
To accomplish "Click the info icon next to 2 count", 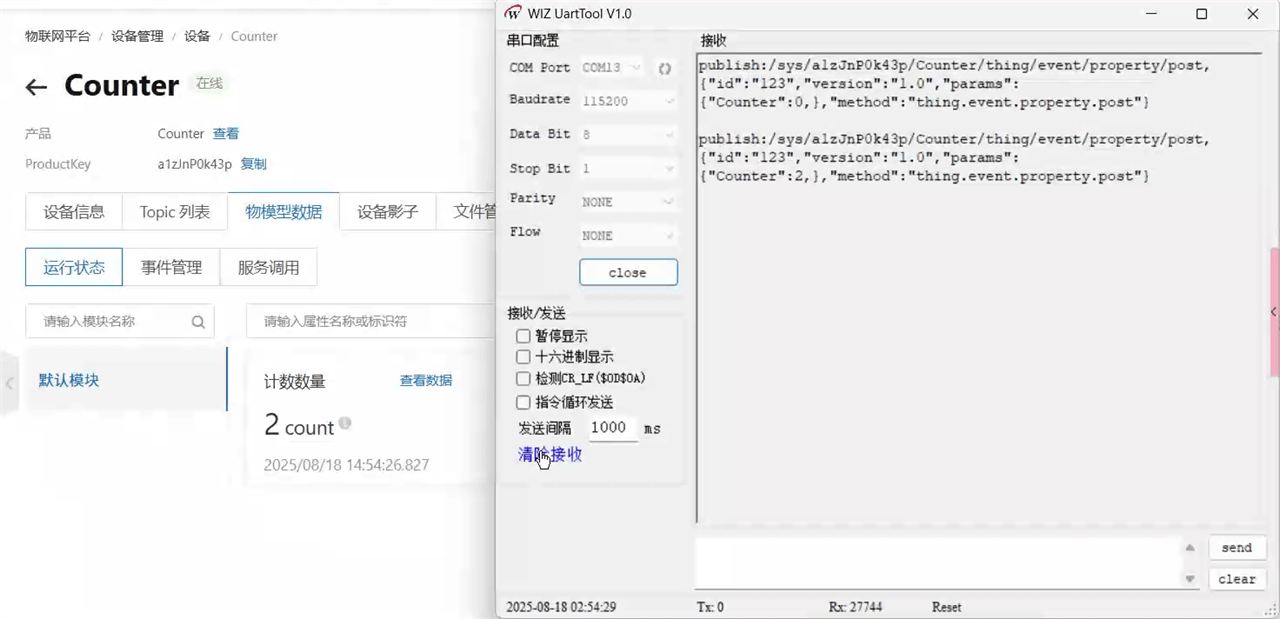I will pos(345,424).
